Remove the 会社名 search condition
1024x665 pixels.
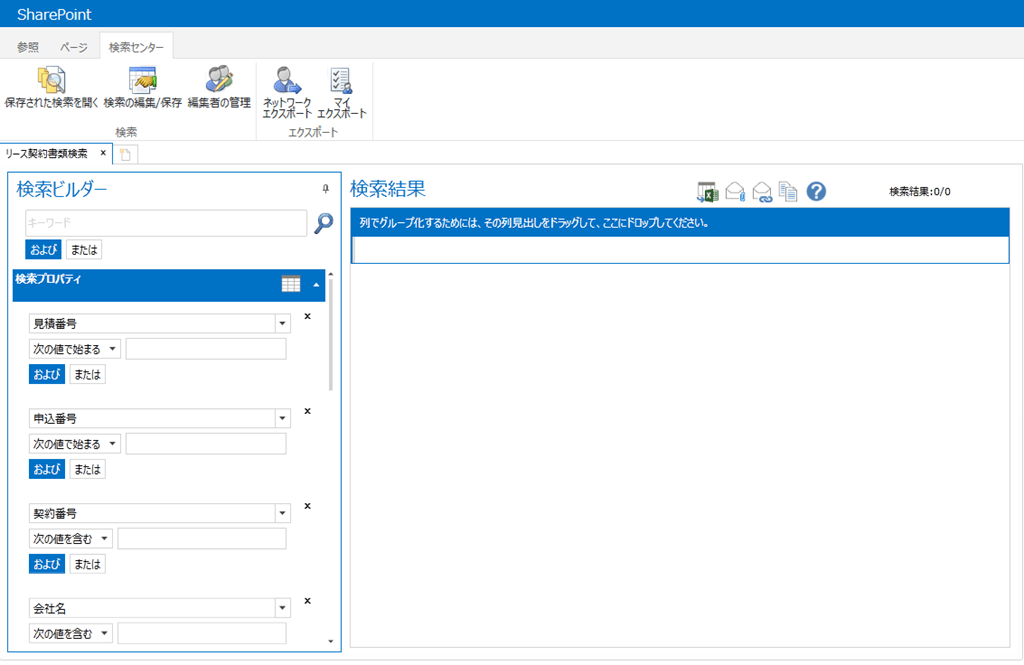(x=308, y=600)
